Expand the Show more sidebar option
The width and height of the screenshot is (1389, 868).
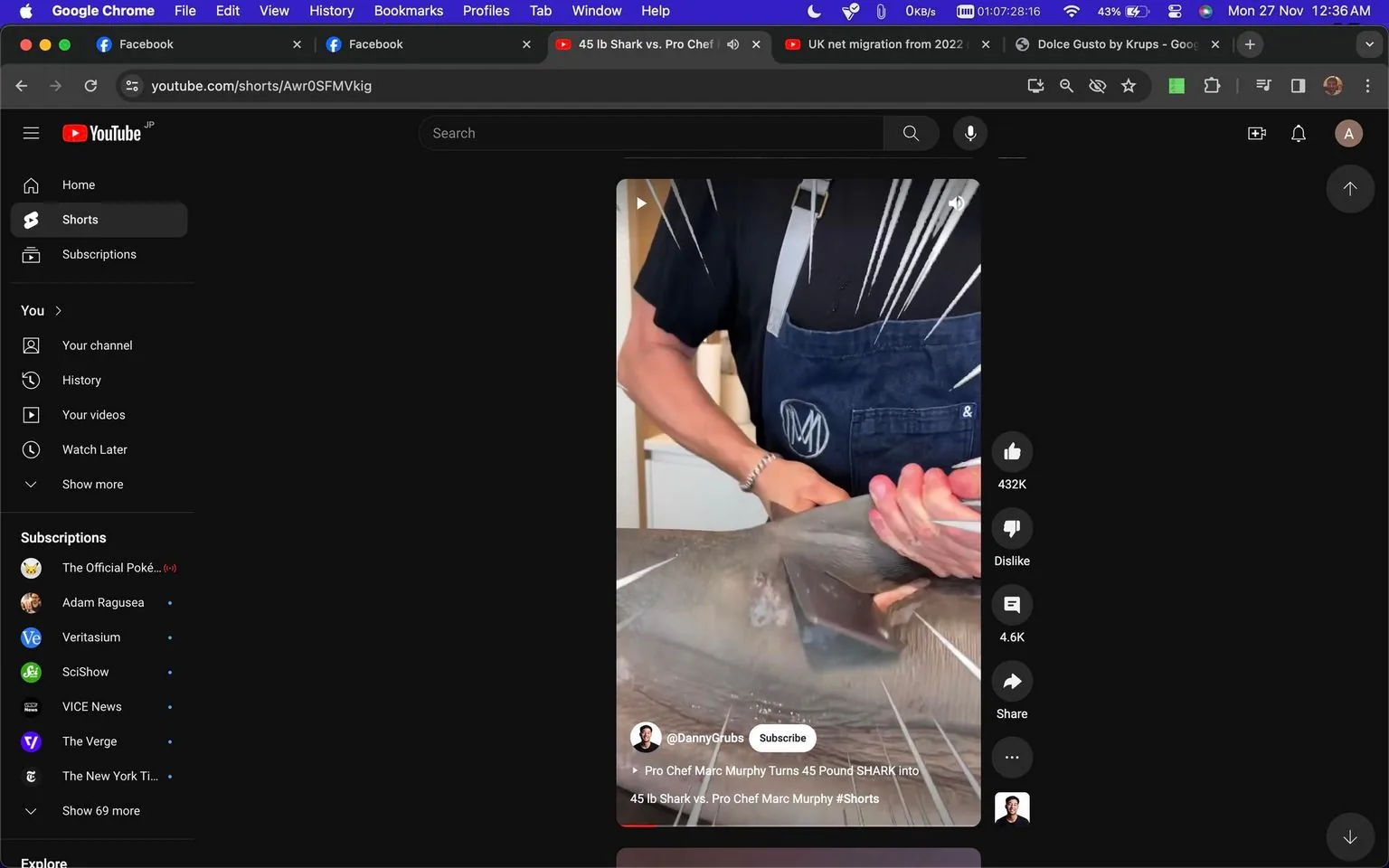pyautogui.click(x=91, y=484)
